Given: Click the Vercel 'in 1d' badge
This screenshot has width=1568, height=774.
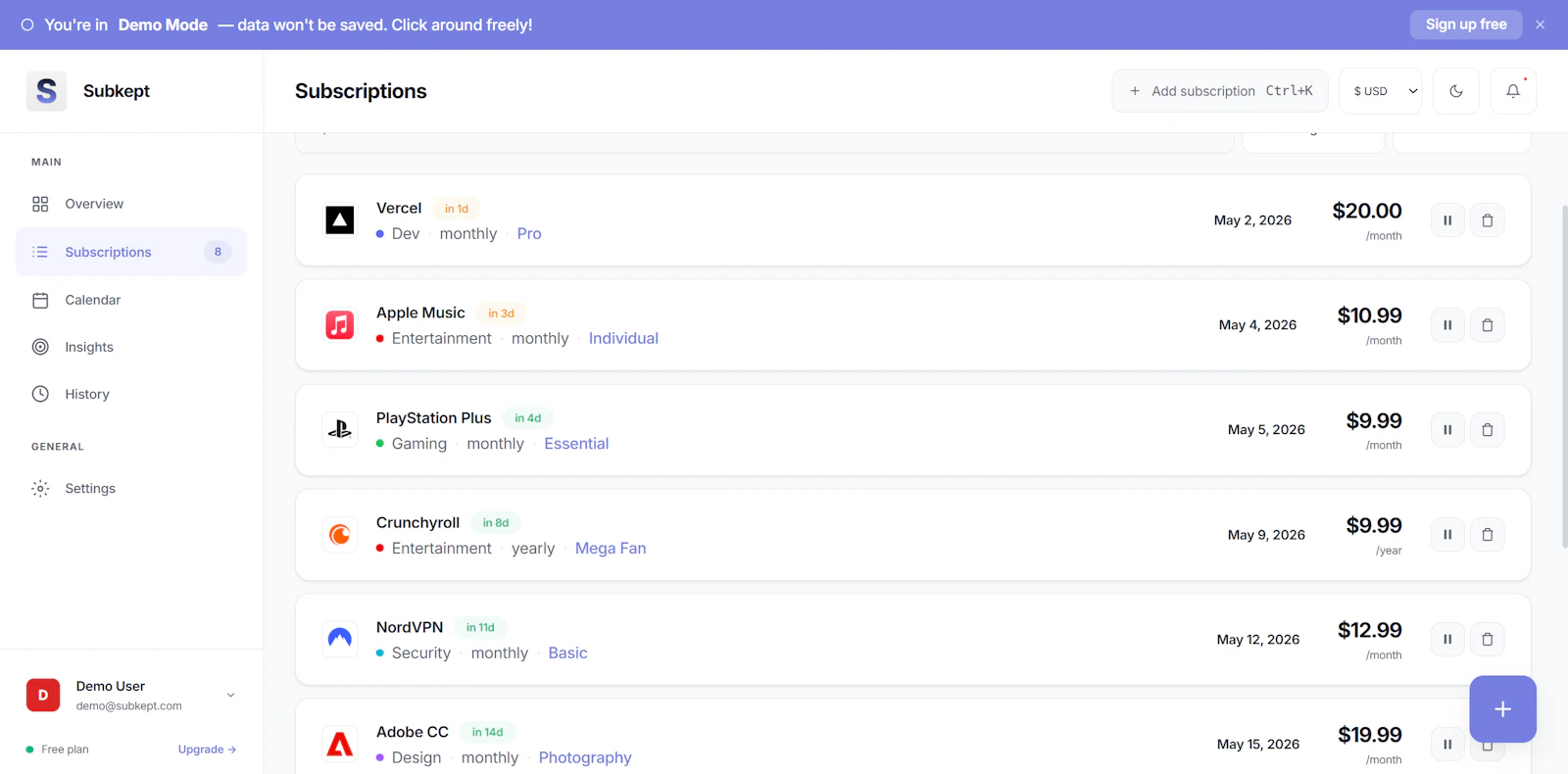Looking at the screenshot, I should click(x=457, y=209).
